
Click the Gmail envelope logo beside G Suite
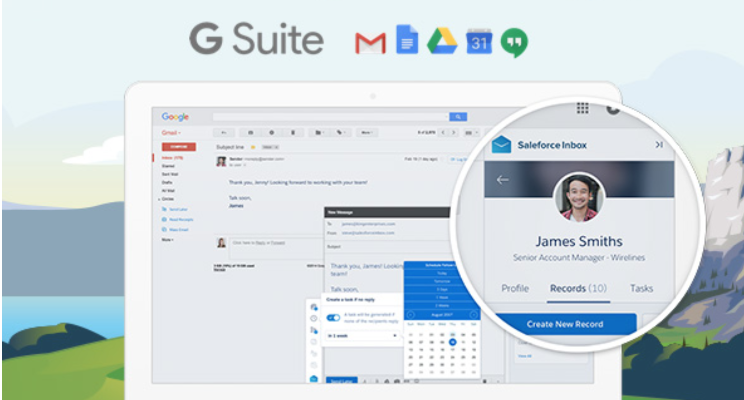point(370,44)
